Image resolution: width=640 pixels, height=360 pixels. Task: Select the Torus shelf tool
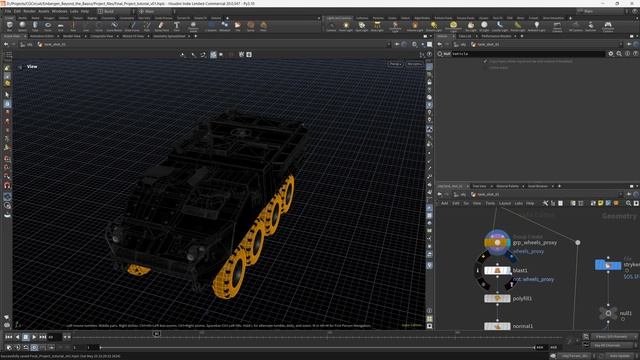pos(48,27)
